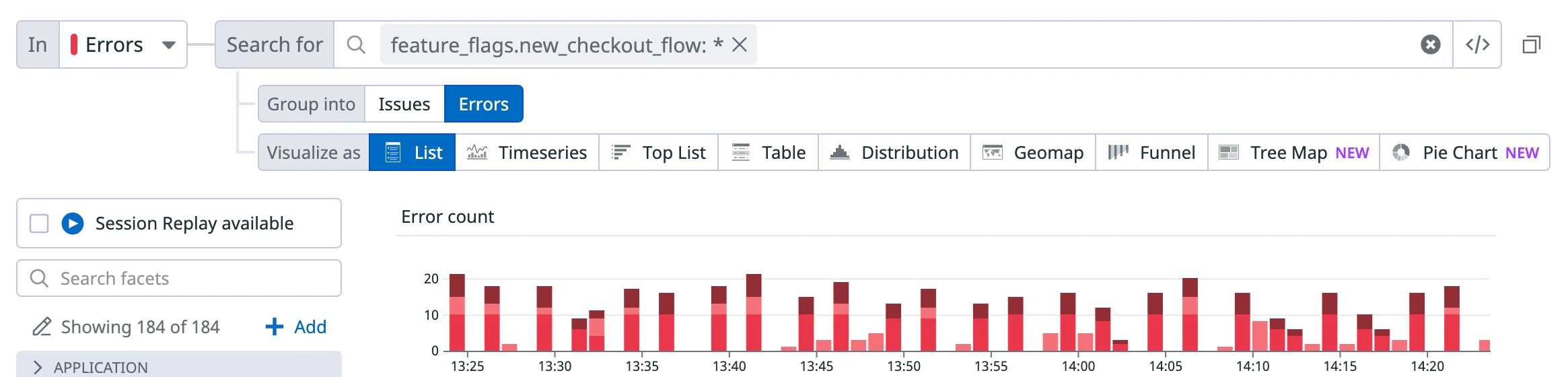Remove the feature_flags.new_checkout_flow filter chip
The image size is (1568, 377).
[x=740, y=45]
